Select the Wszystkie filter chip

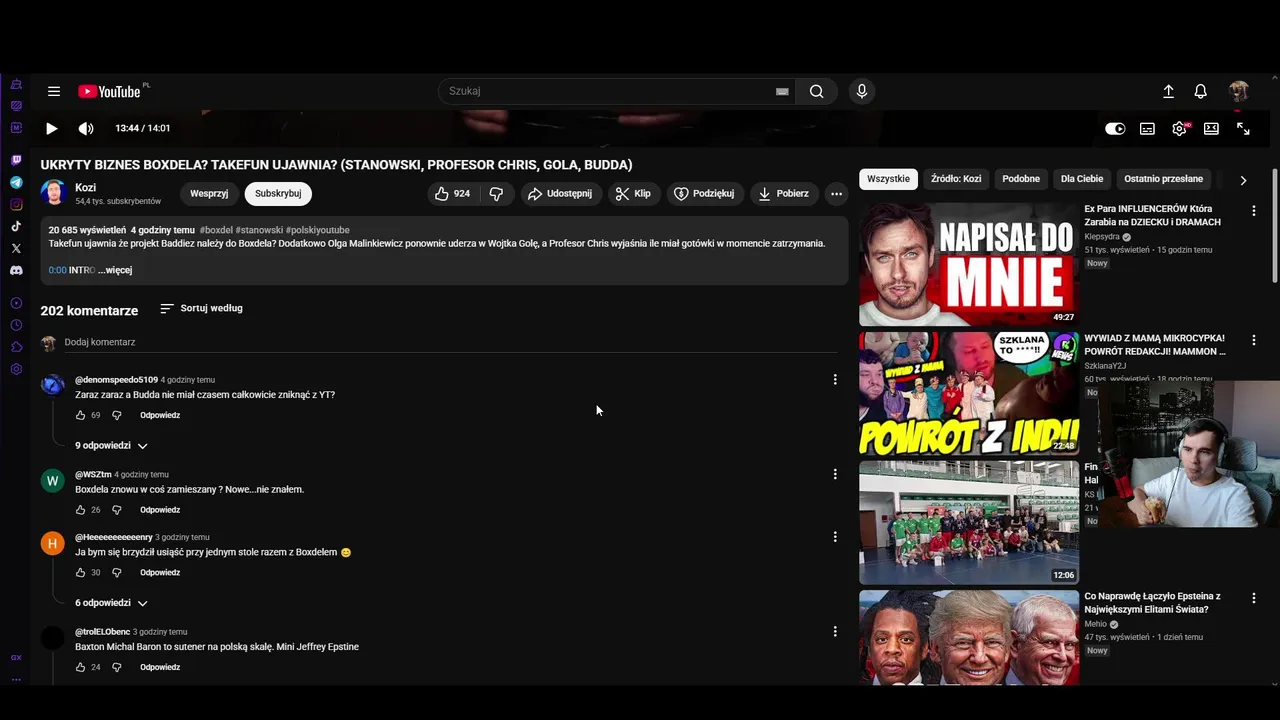pyautogui.click(x=888, y=179)
